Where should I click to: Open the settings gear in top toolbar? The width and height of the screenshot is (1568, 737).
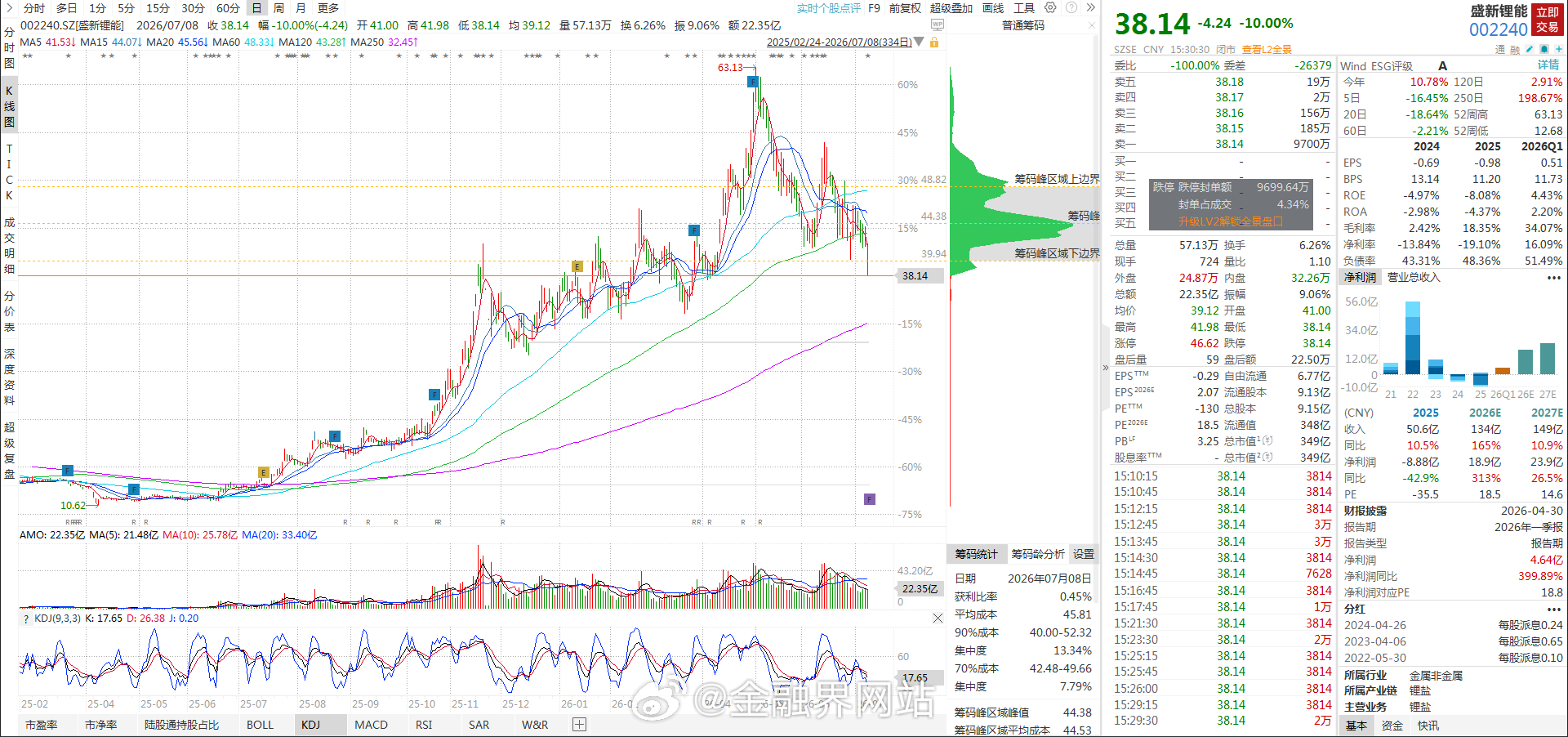pyautogui.click(x=1050, y=7)
